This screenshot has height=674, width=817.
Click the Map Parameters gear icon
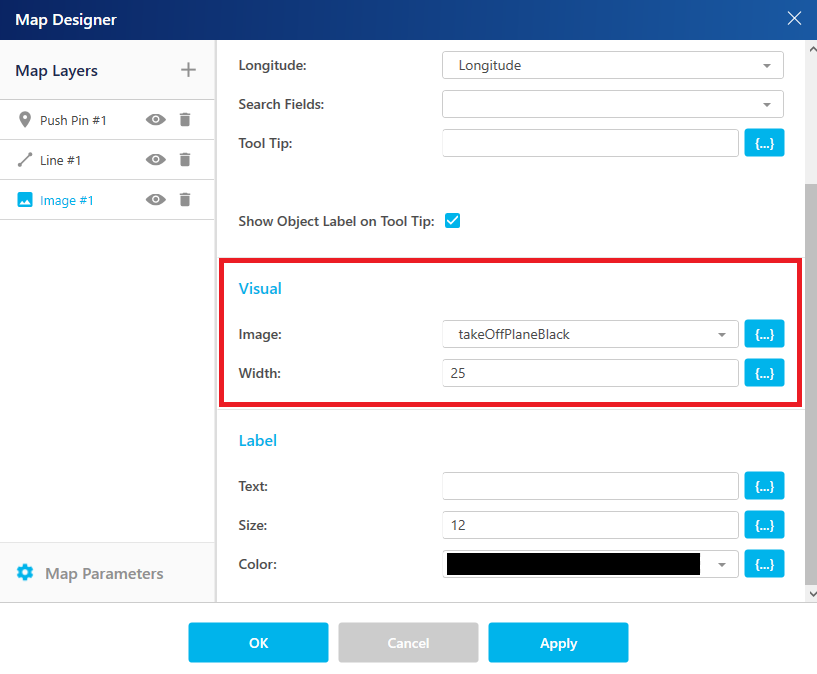click(24, 572)
